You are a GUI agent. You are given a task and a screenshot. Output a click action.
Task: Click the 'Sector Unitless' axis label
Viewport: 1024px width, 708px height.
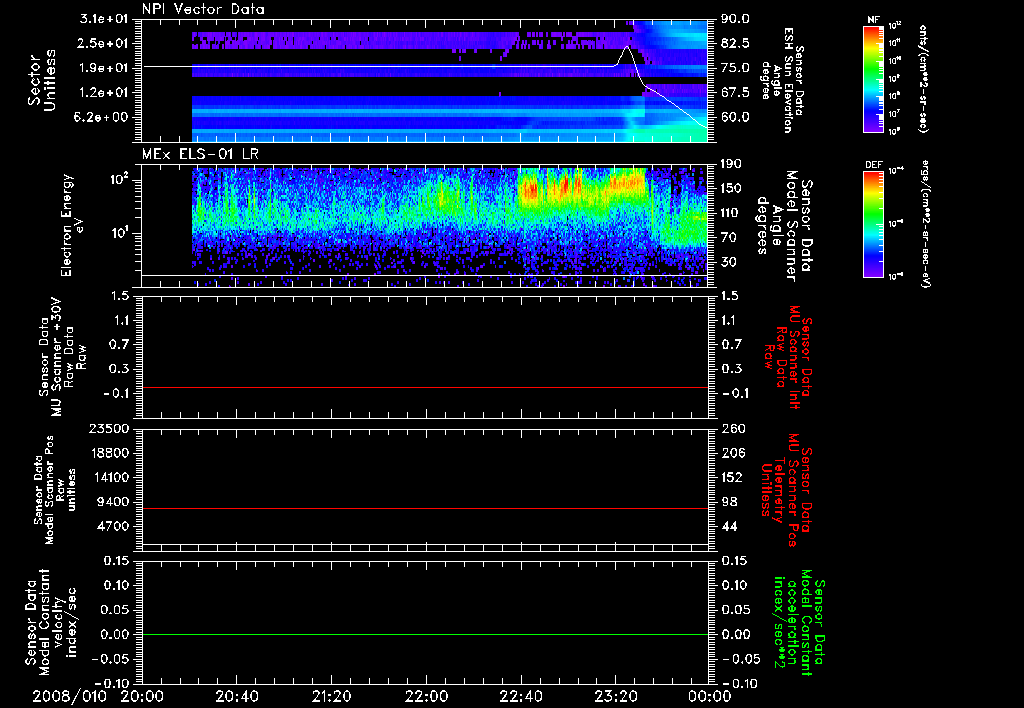click(x=42, y=80)
